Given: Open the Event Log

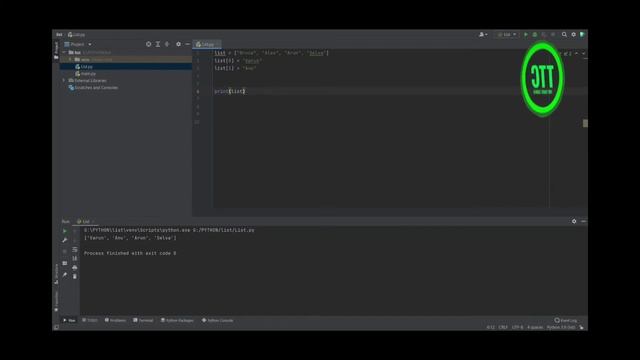Looking at the screenshot, I should 566,320.
